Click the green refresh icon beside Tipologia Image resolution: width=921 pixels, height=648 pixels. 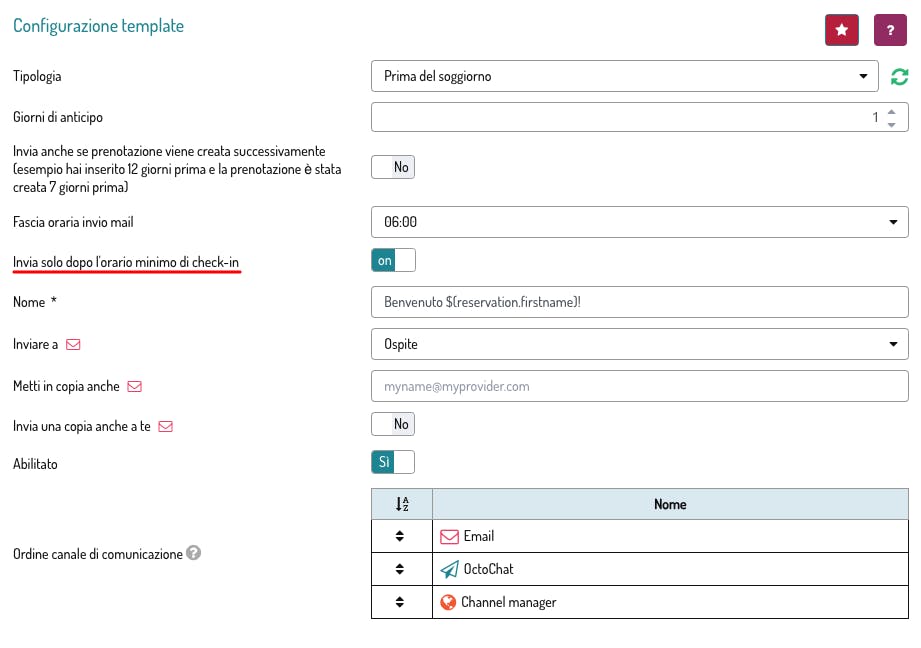(x=899, y=77)
